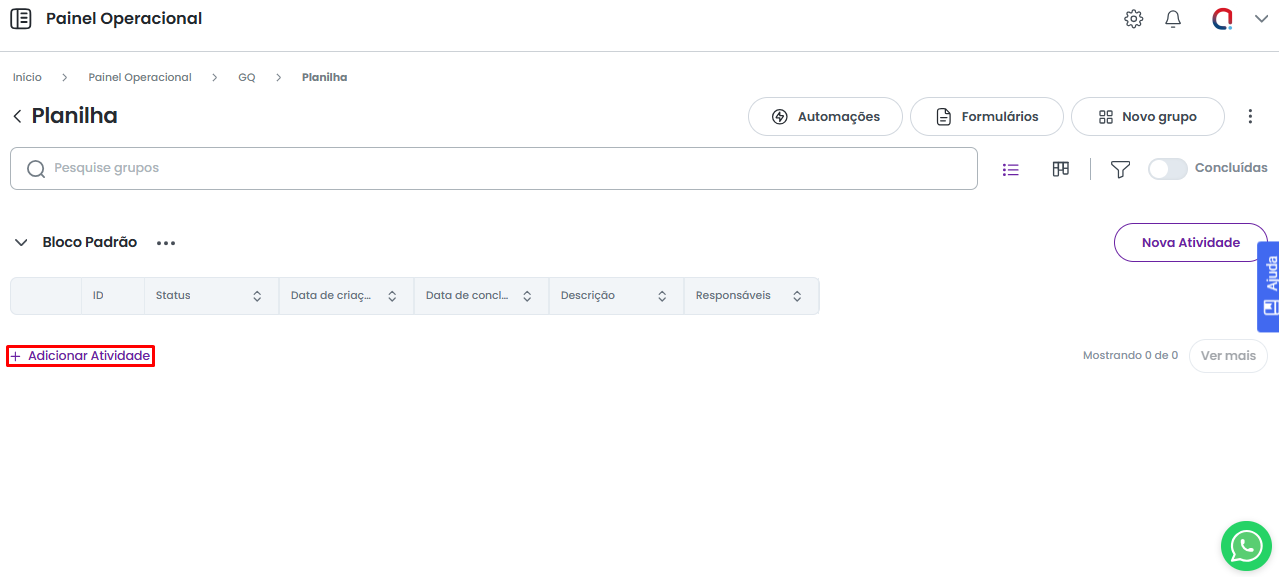The image size is (1279, 577).
Task: Open the Automações button
Action: 825,117
